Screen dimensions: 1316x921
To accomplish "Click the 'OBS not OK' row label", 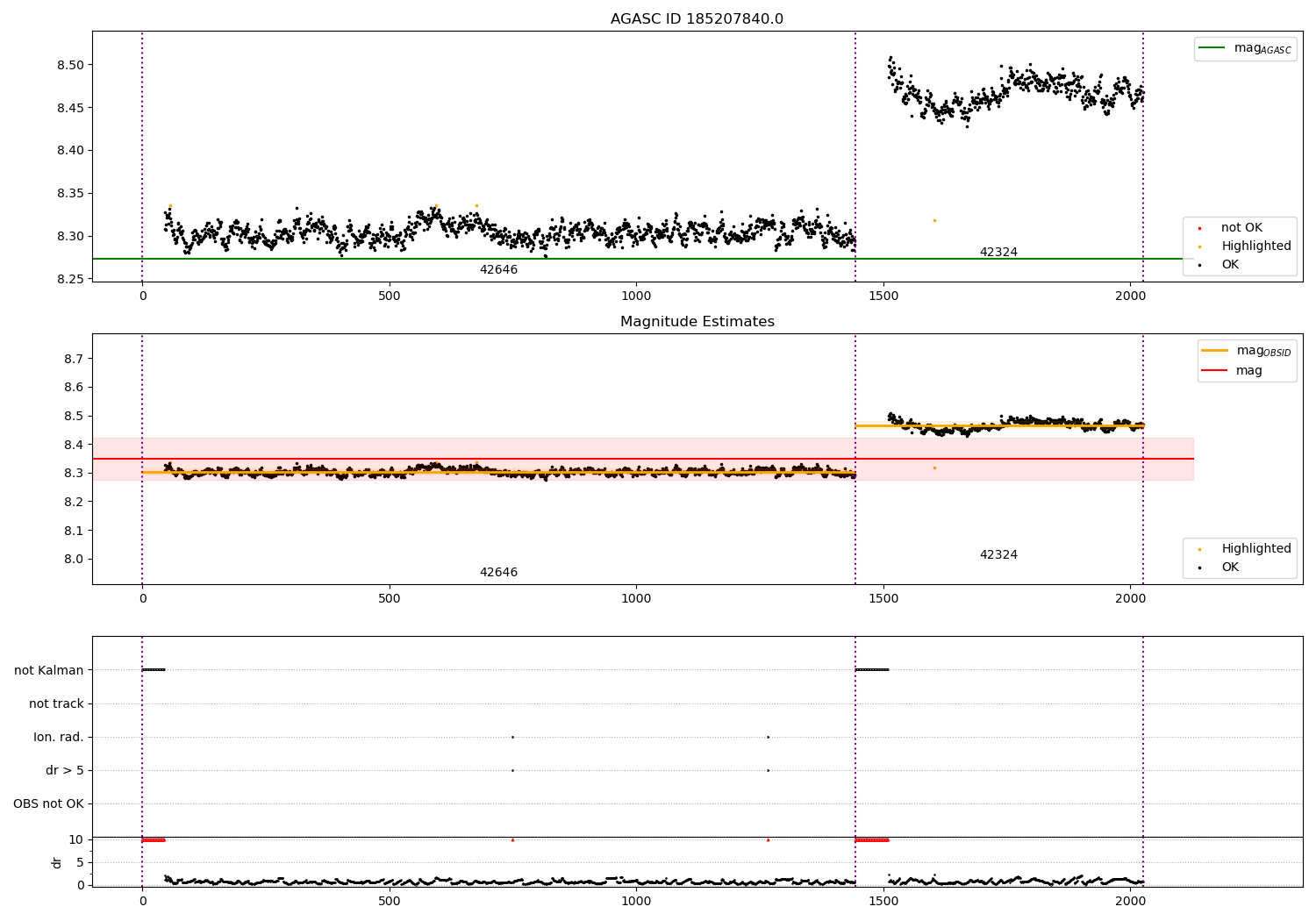I will click(x=48, y=804).
